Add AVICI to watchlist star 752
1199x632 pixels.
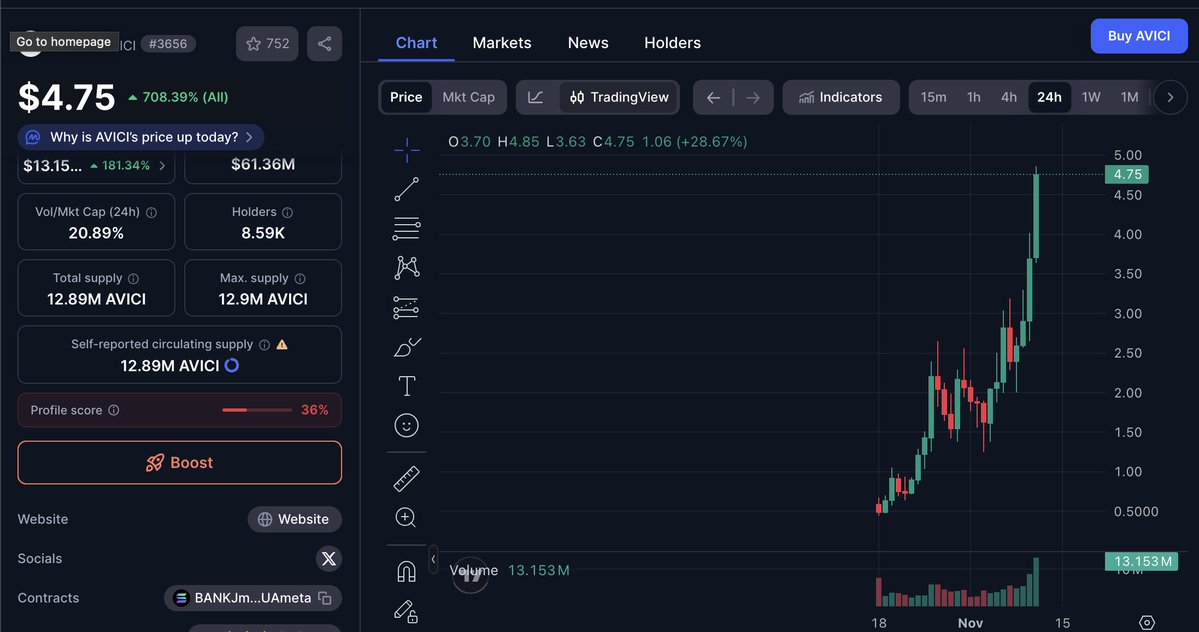coord(267,44)
